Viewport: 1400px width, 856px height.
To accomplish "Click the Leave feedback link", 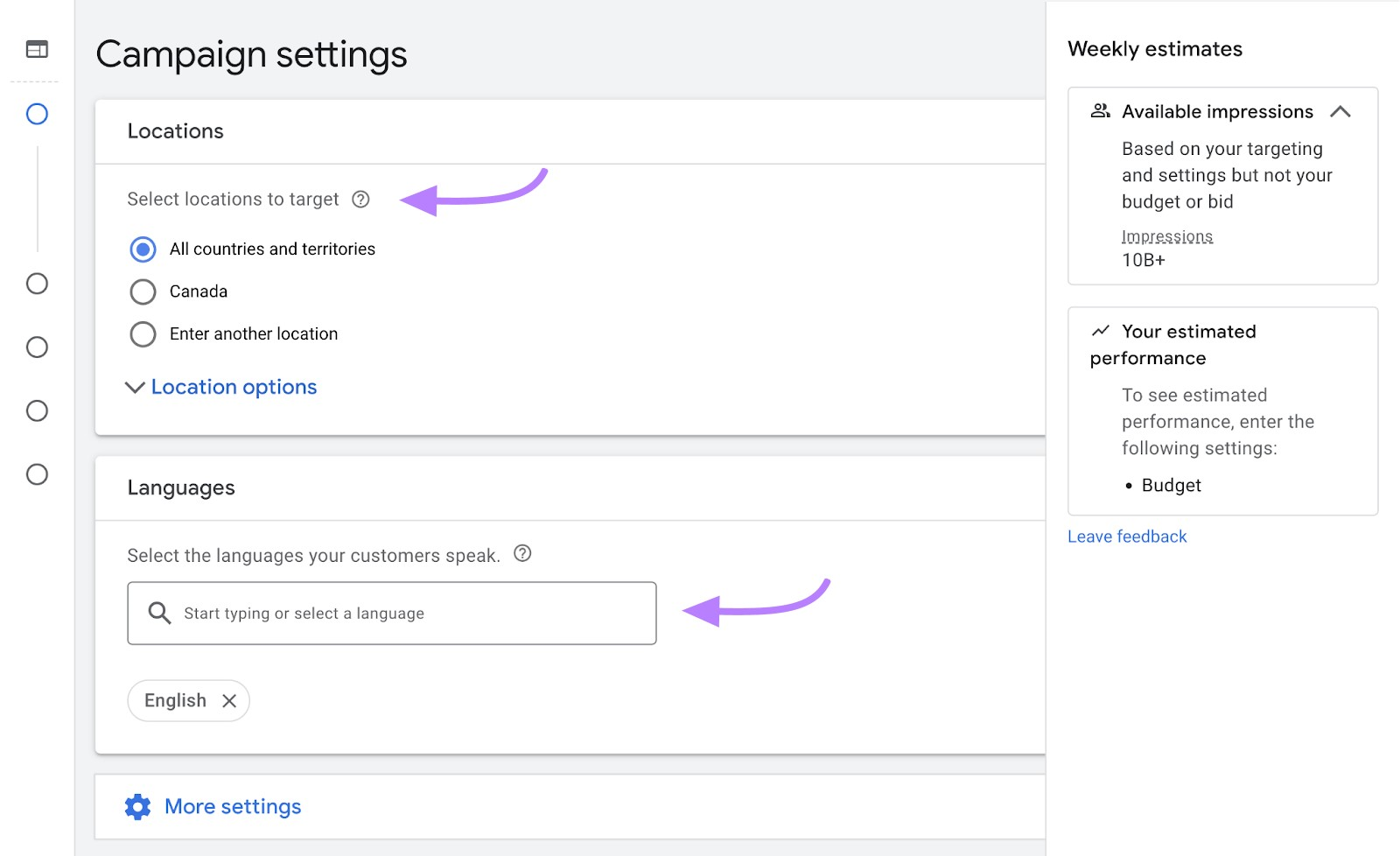I will [x=1127, y=536].
